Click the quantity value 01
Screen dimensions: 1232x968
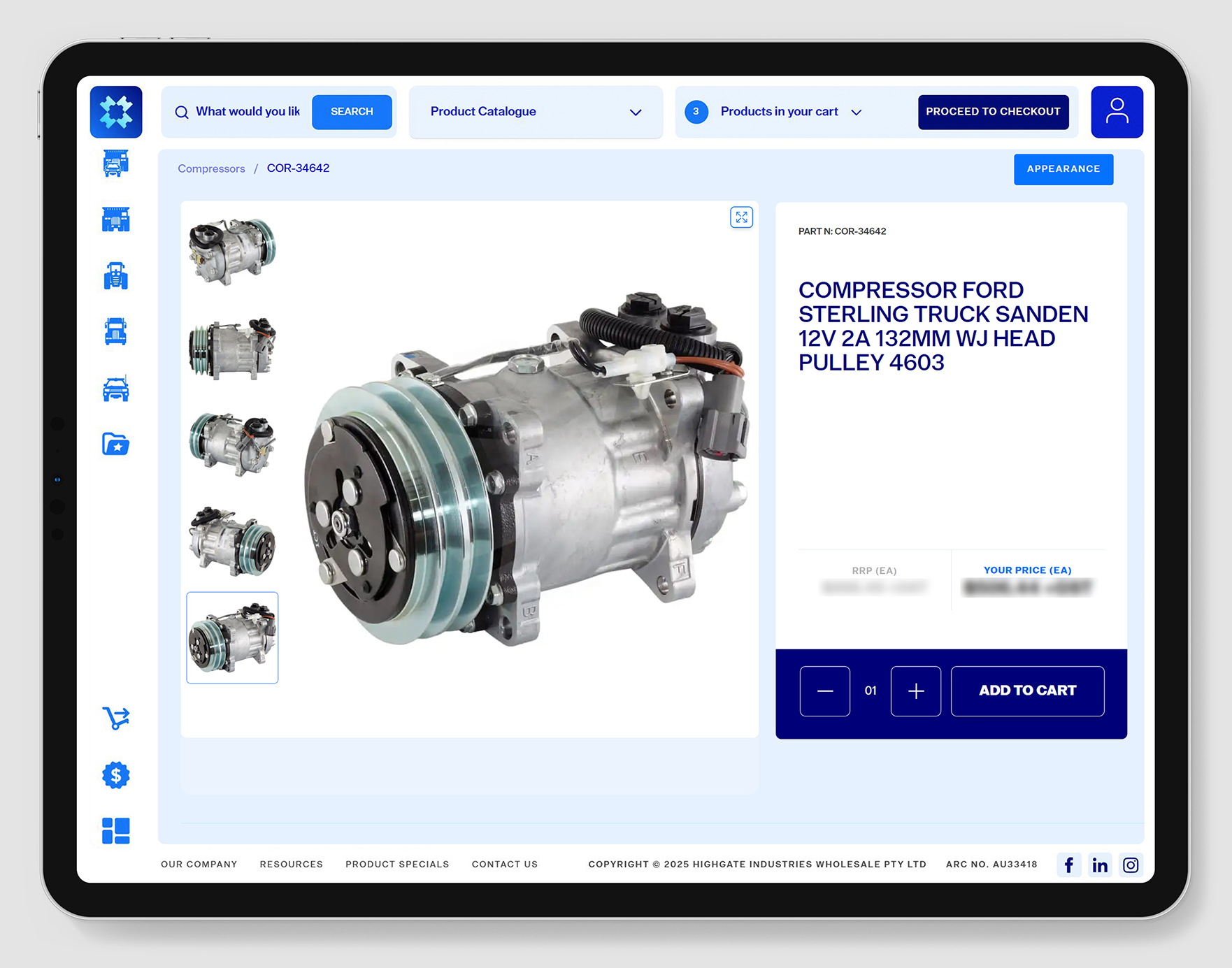871,691
